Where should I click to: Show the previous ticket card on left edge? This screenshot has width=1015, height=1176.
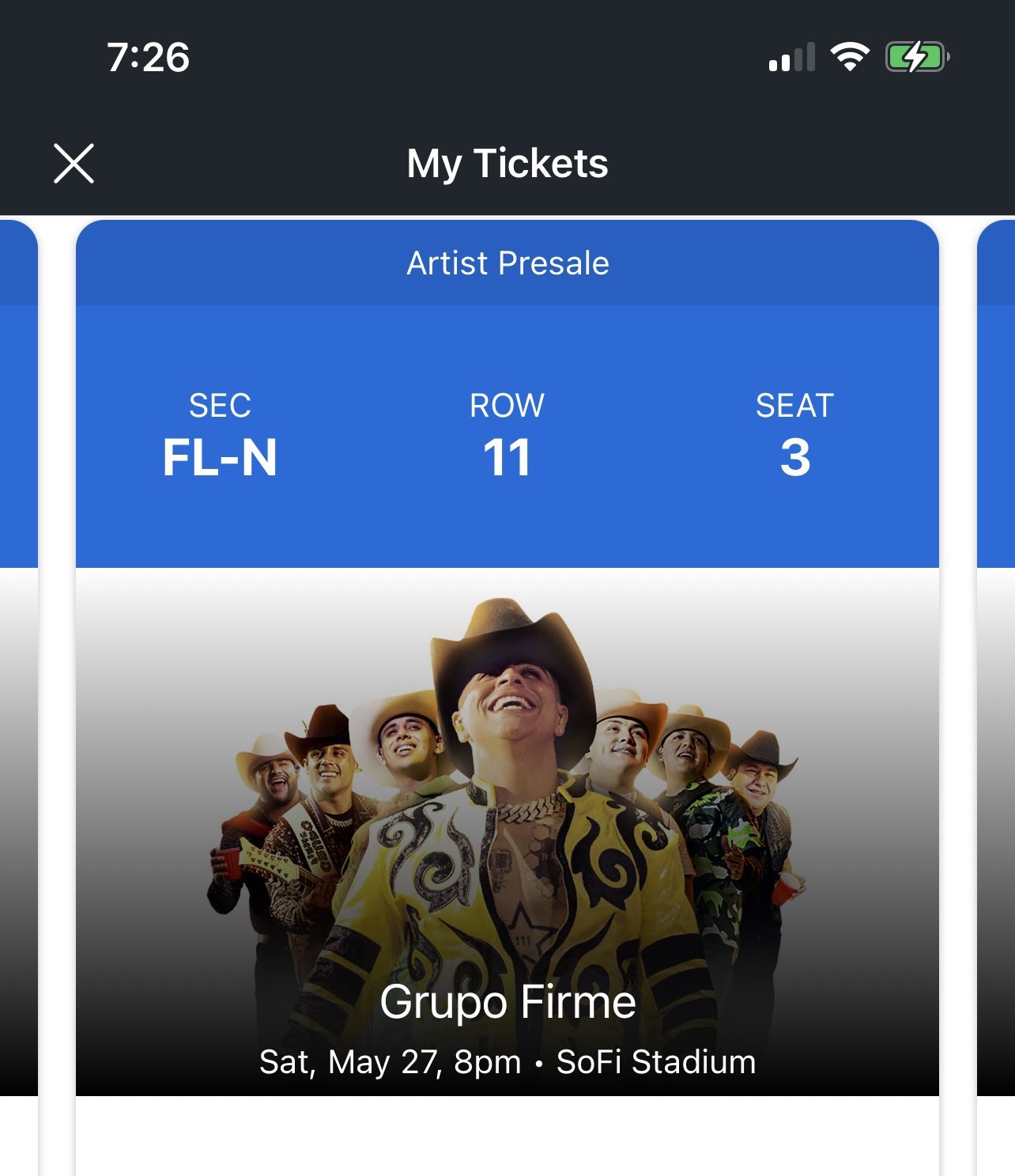pos(17,633)
